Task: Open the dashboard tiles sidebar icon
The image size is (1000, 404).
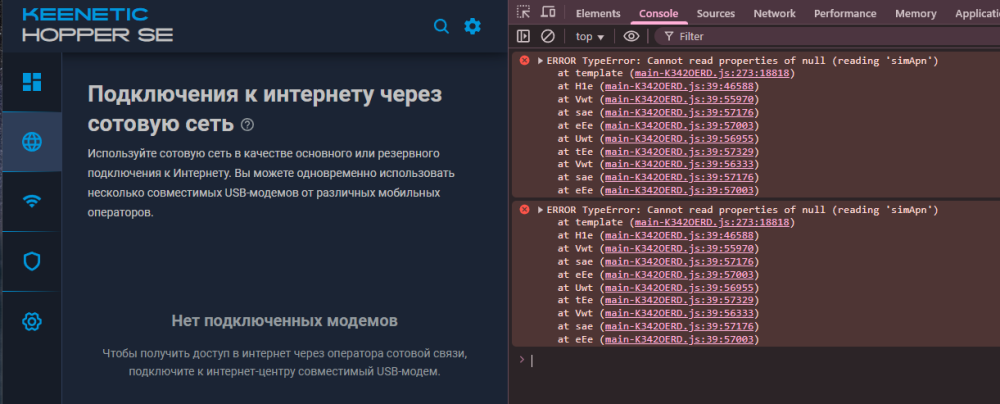Action: 32,82
